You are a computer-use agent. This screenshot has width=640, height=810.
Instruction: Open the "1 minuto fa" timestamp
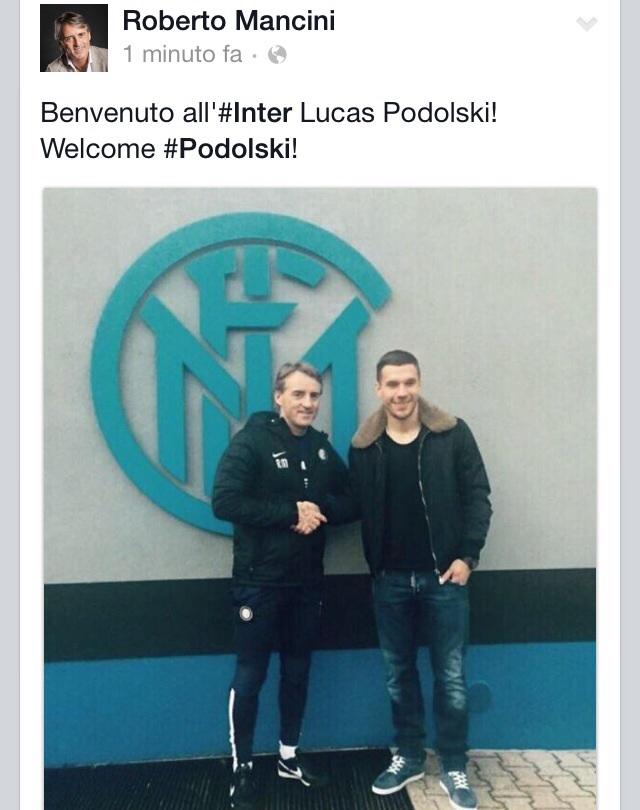click(182, 54)
